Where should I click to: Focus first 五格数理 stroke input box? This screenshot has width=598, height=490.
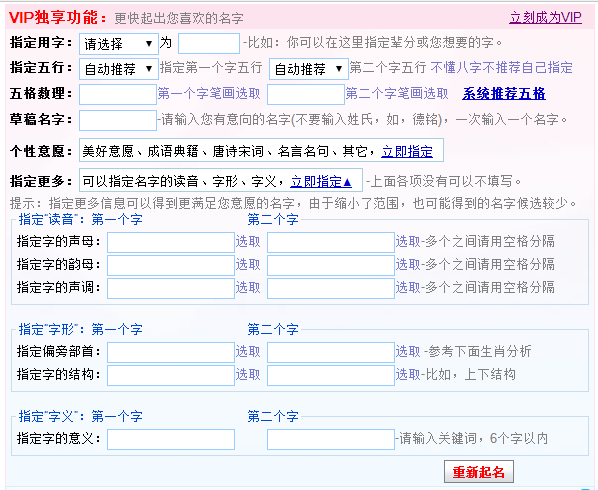point(118,94)
